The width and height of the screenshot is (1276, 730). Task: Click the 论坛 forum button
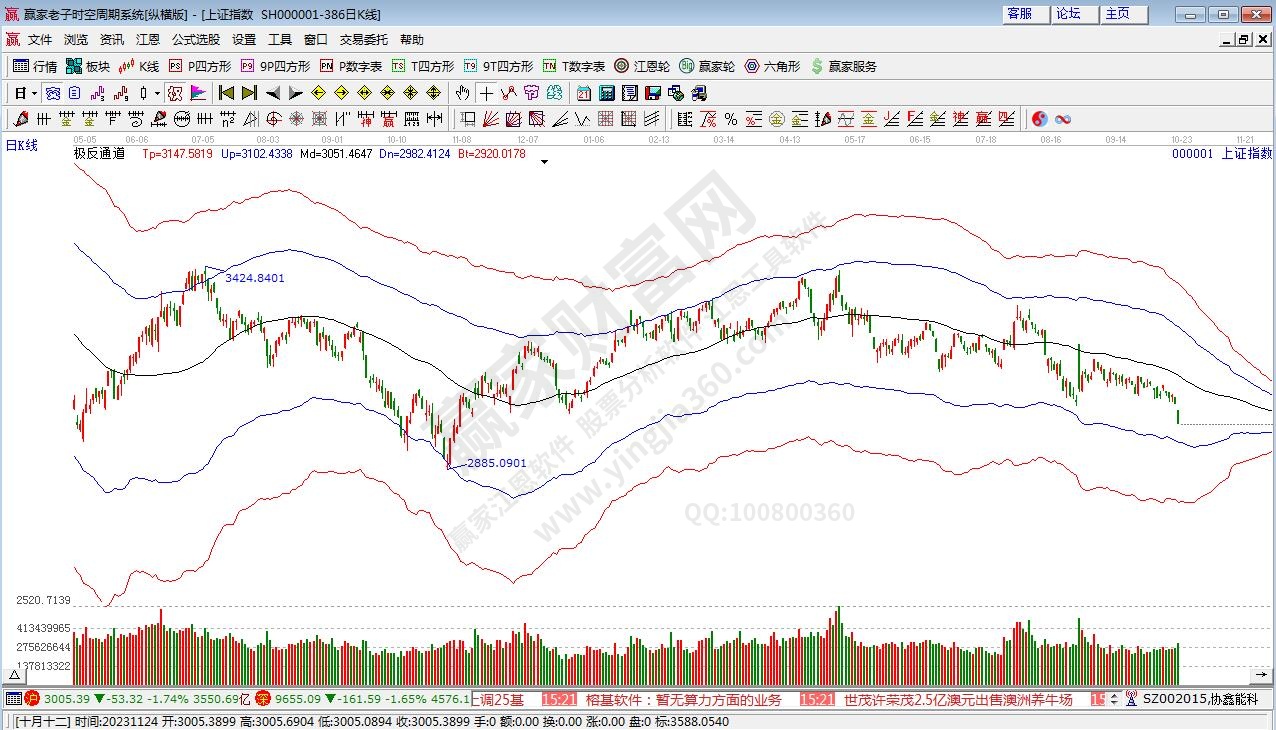point(1068,14)
